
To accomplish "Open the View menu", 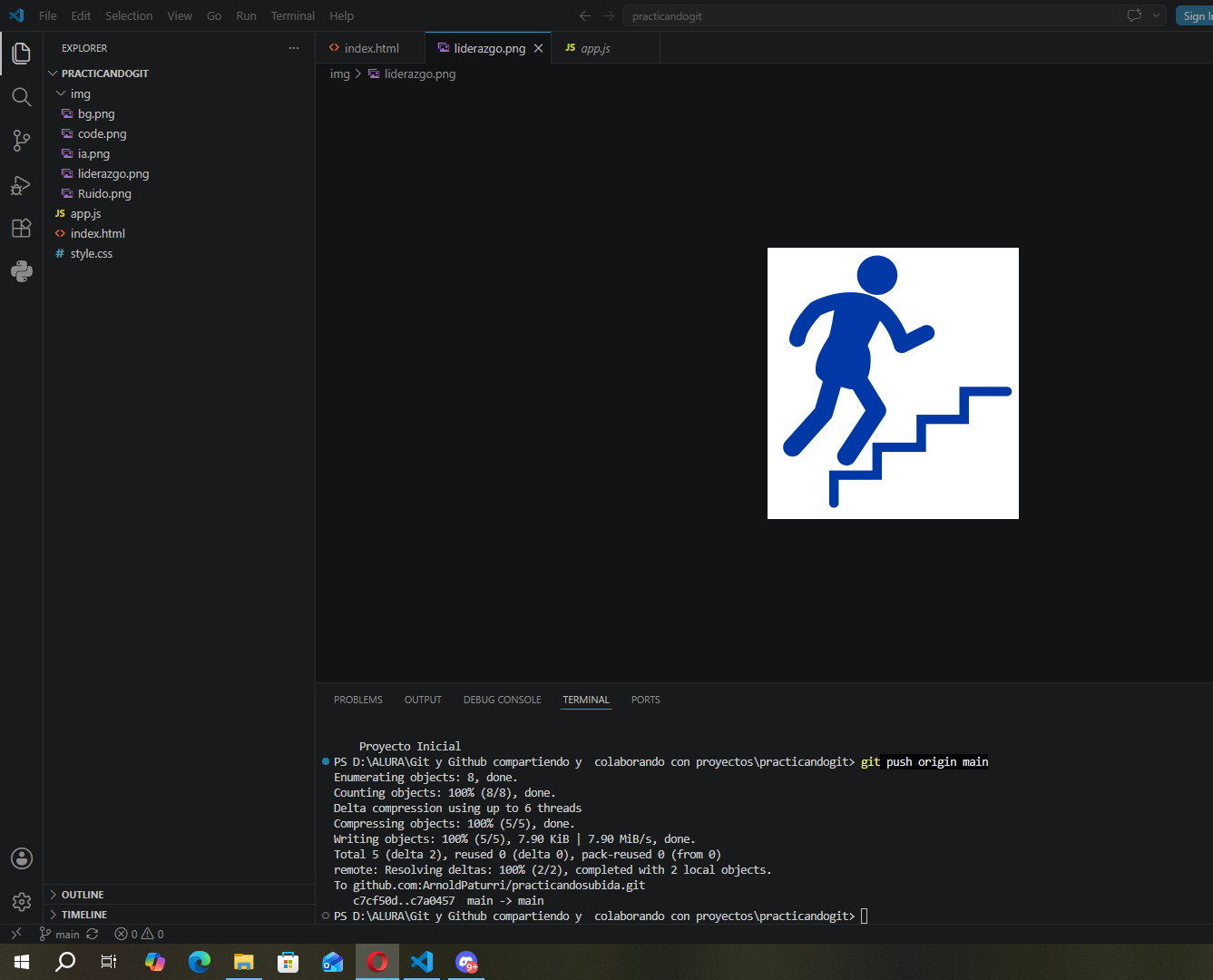I will point(180,15).
